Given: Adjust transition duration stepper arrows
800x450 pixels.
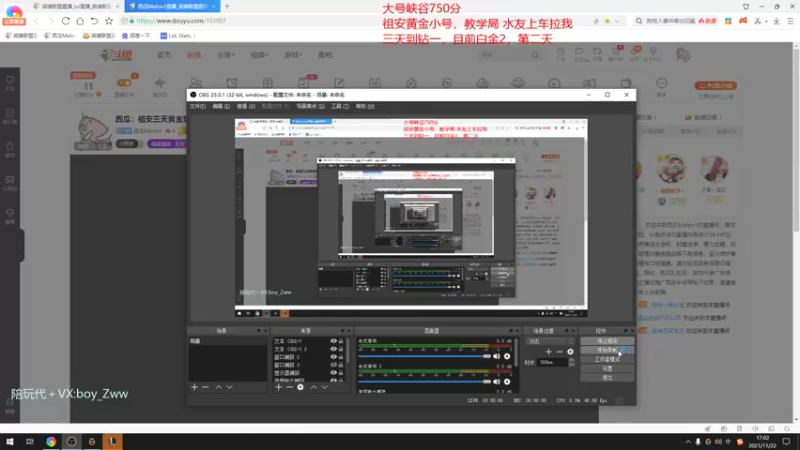Looking at the screenshot, I should point(571,362).
